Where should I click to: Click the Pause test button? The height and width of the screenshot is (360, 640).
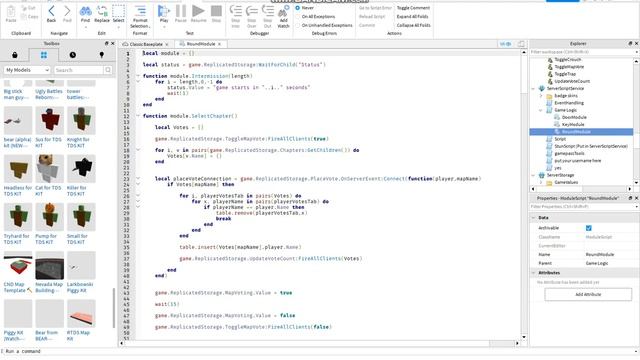pyautogui.click(x=181, y=11)
